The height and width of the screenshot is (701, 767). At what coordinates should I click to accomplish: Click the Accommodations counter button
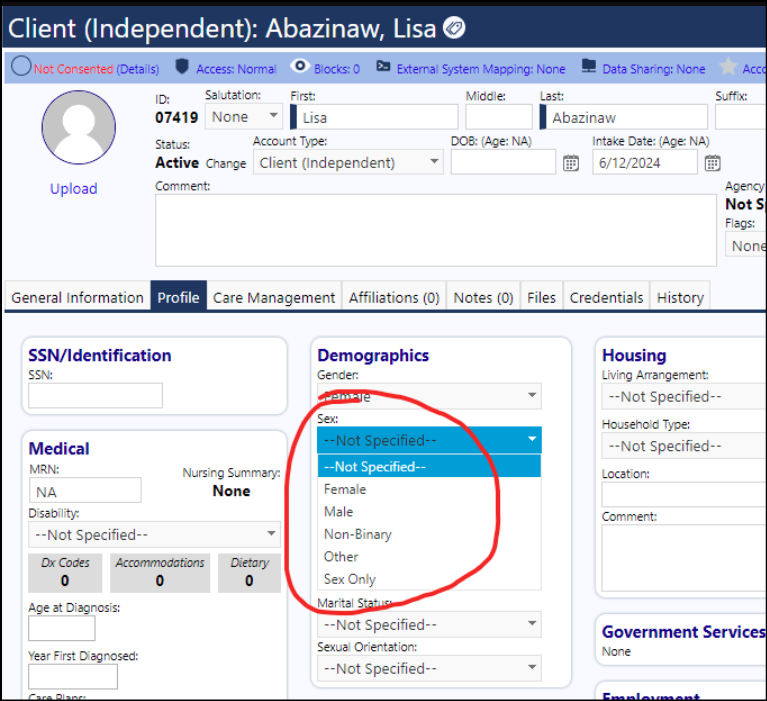coord(160,573)
